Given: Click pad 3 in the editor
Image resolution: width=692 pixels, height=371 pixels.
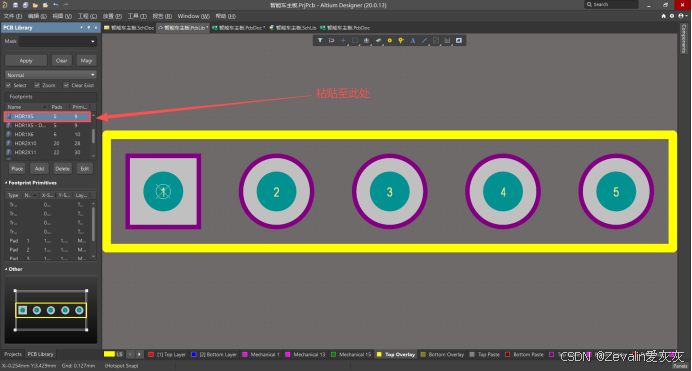Looking at the screenshot, I should (390, 191).
